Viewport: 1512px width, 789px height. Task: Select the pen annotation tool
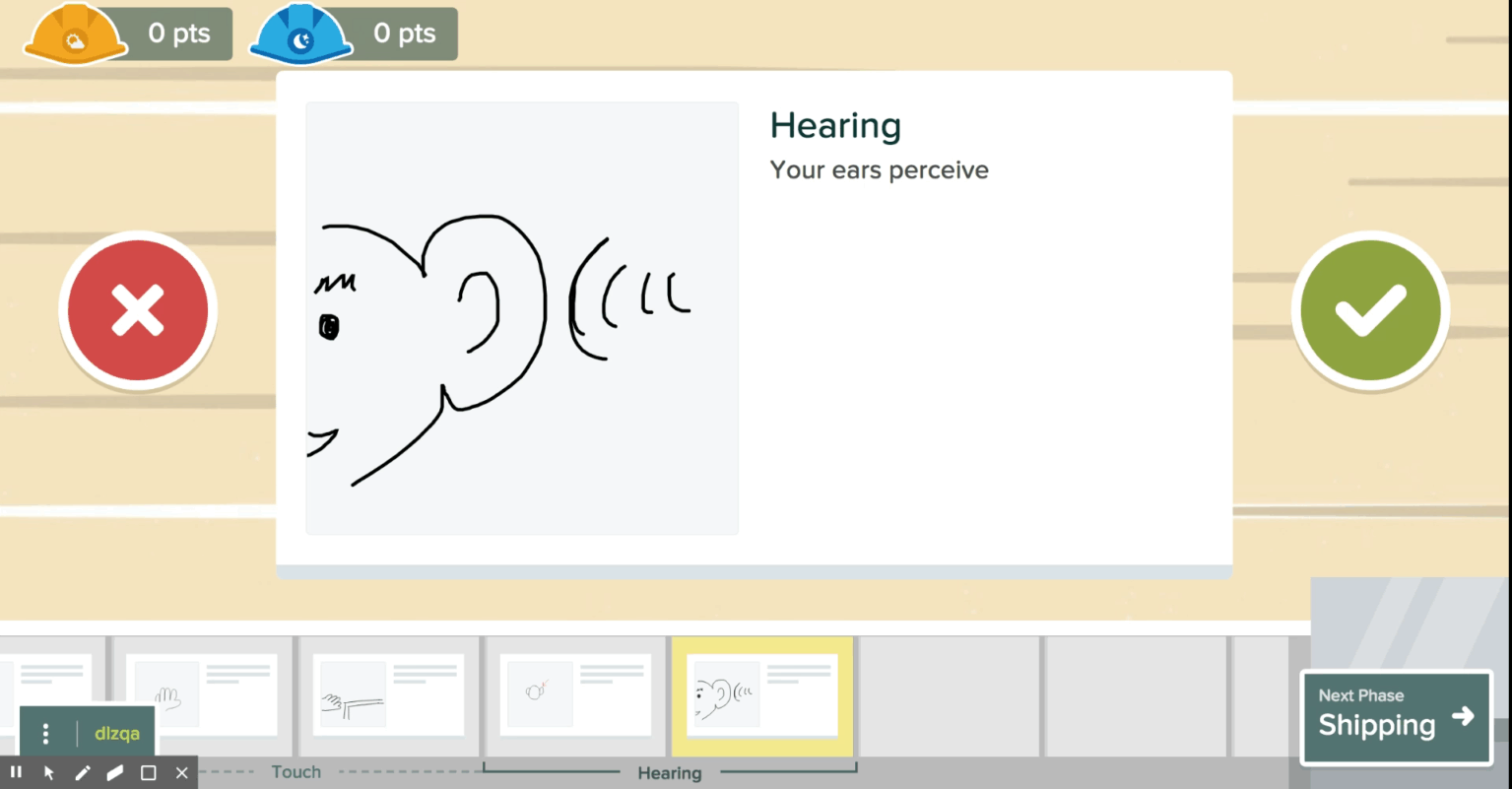coord(83,772)
